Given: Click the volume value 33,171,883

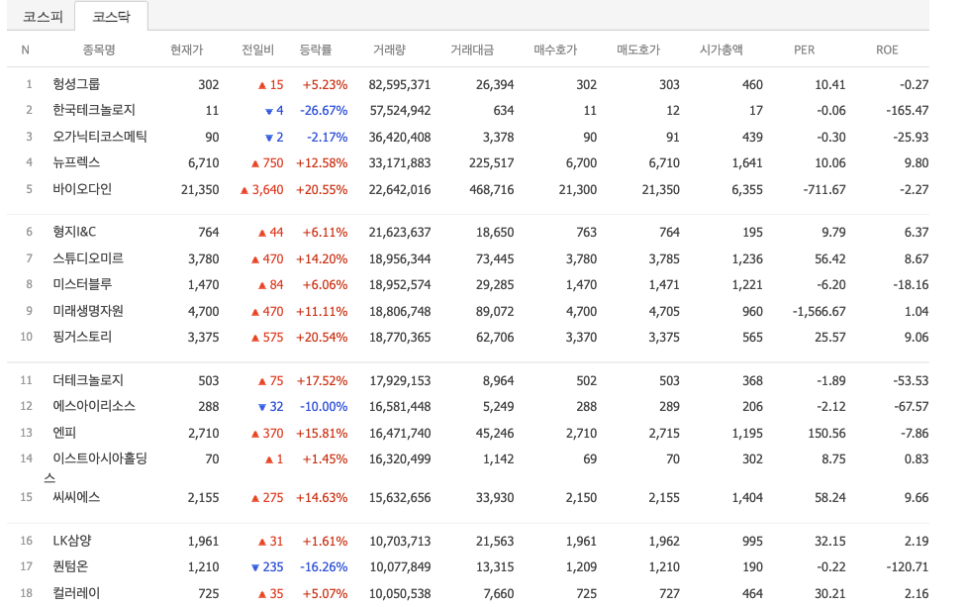Looking at the screenshot, I should [x=400, y=163].
